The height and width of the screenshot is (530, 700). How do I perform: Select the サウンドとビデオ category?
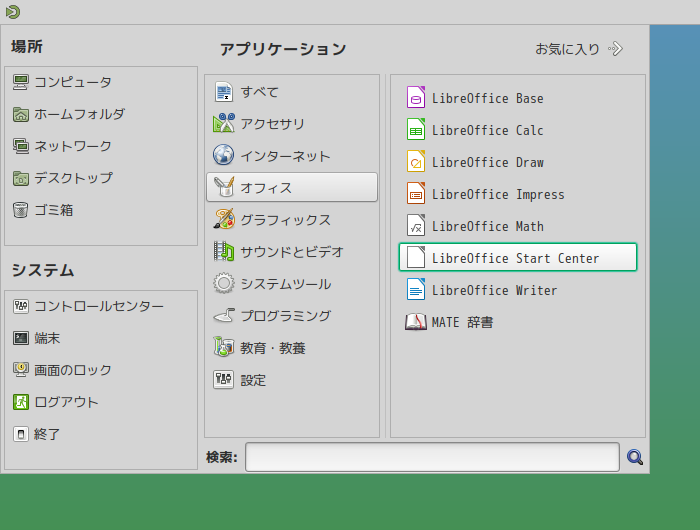(292, 251)
